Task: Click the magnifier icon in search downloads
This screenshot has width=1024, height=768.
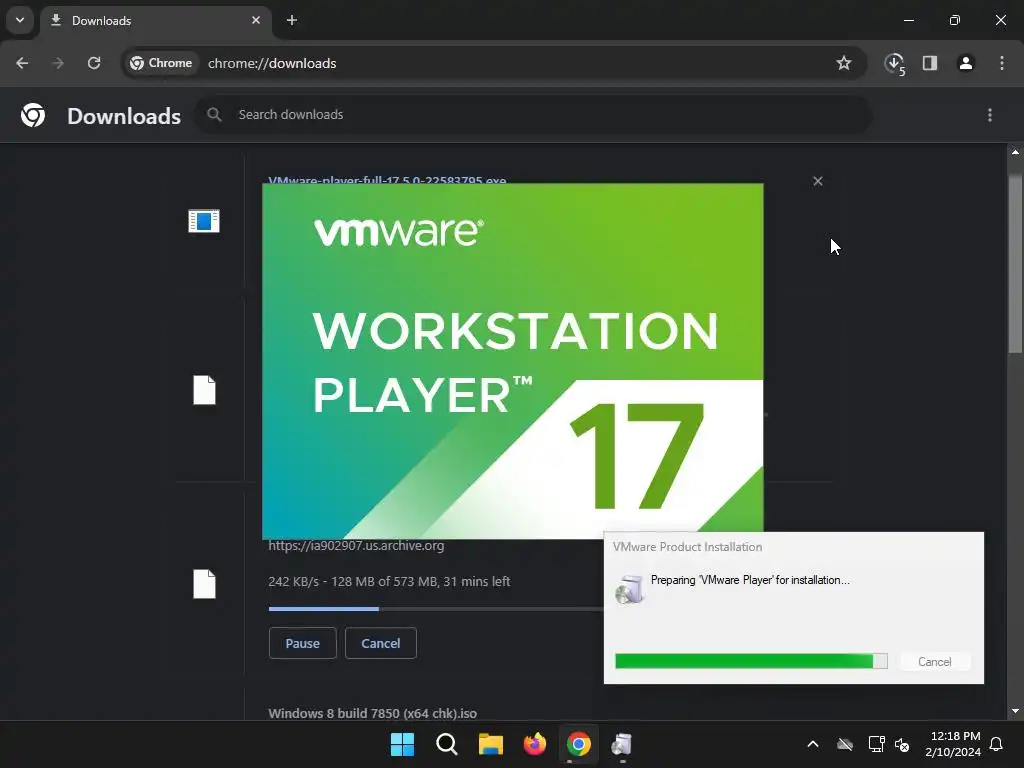Action: [x=214, y=115]
